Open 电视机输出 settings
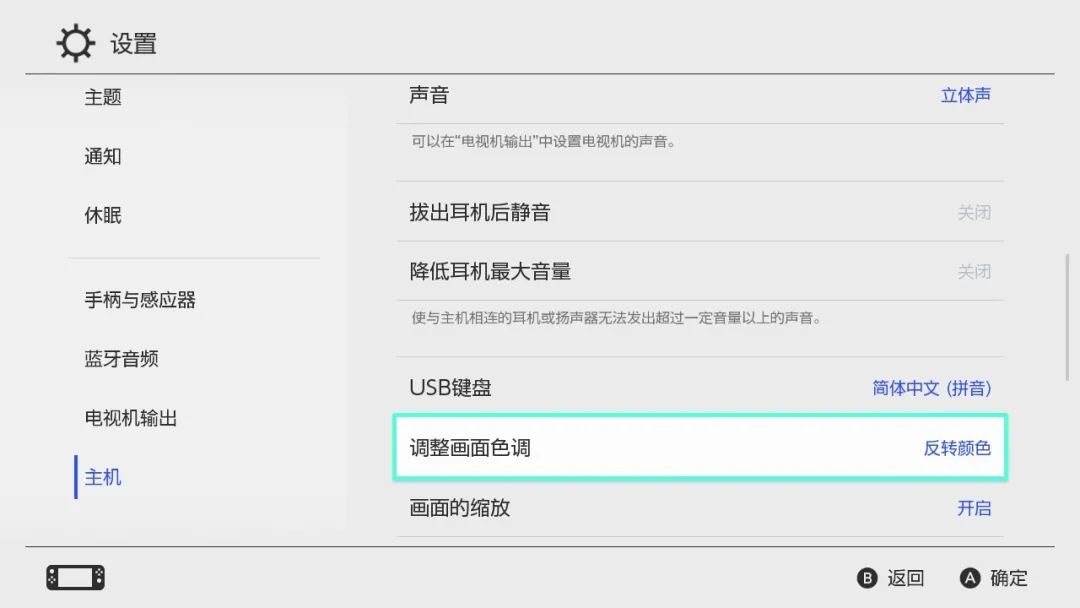 131,418
